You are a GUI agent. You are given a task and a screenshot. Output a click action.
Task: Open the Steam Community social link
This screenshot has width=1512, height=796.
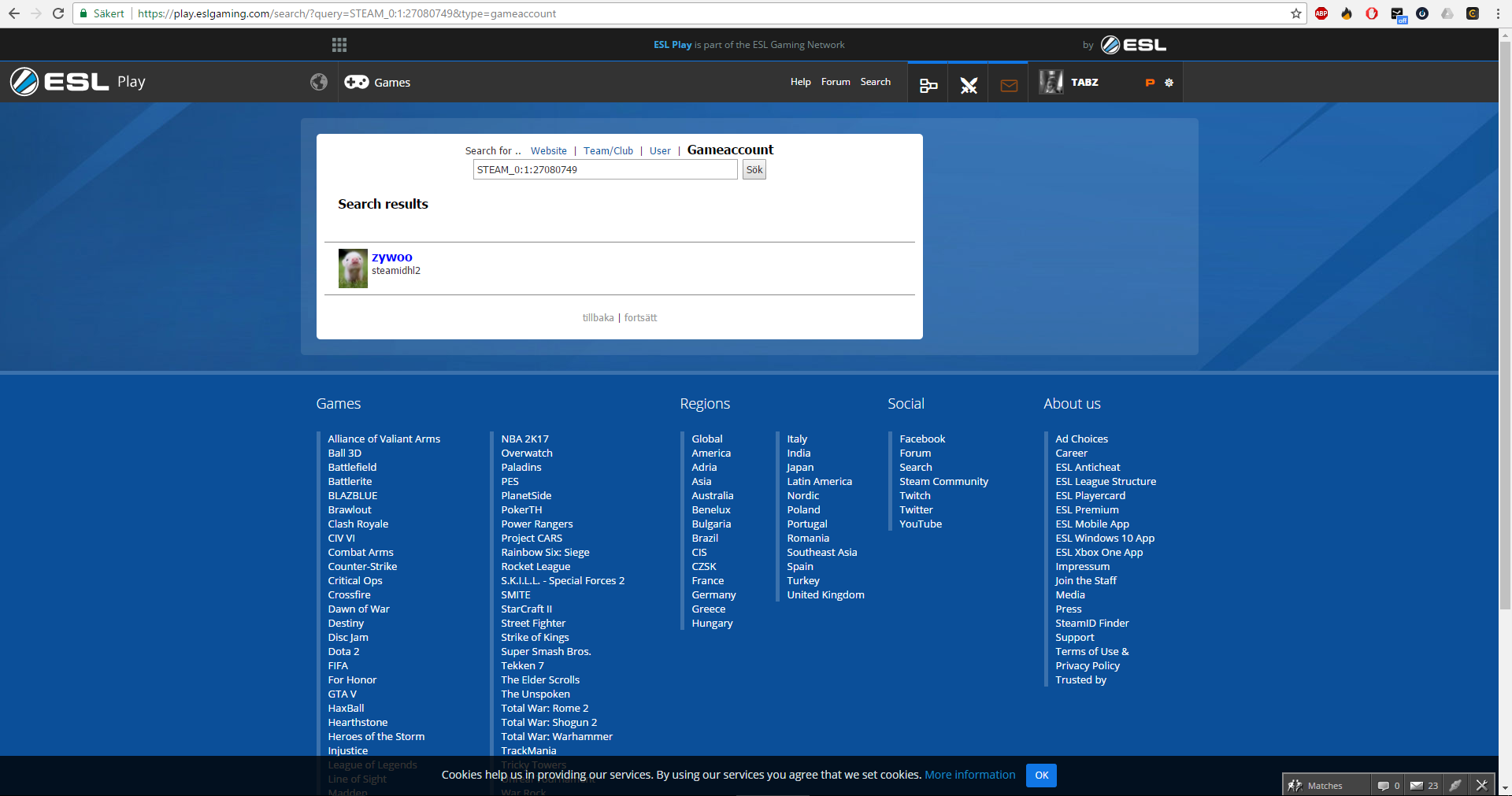[x=943, y=482]
